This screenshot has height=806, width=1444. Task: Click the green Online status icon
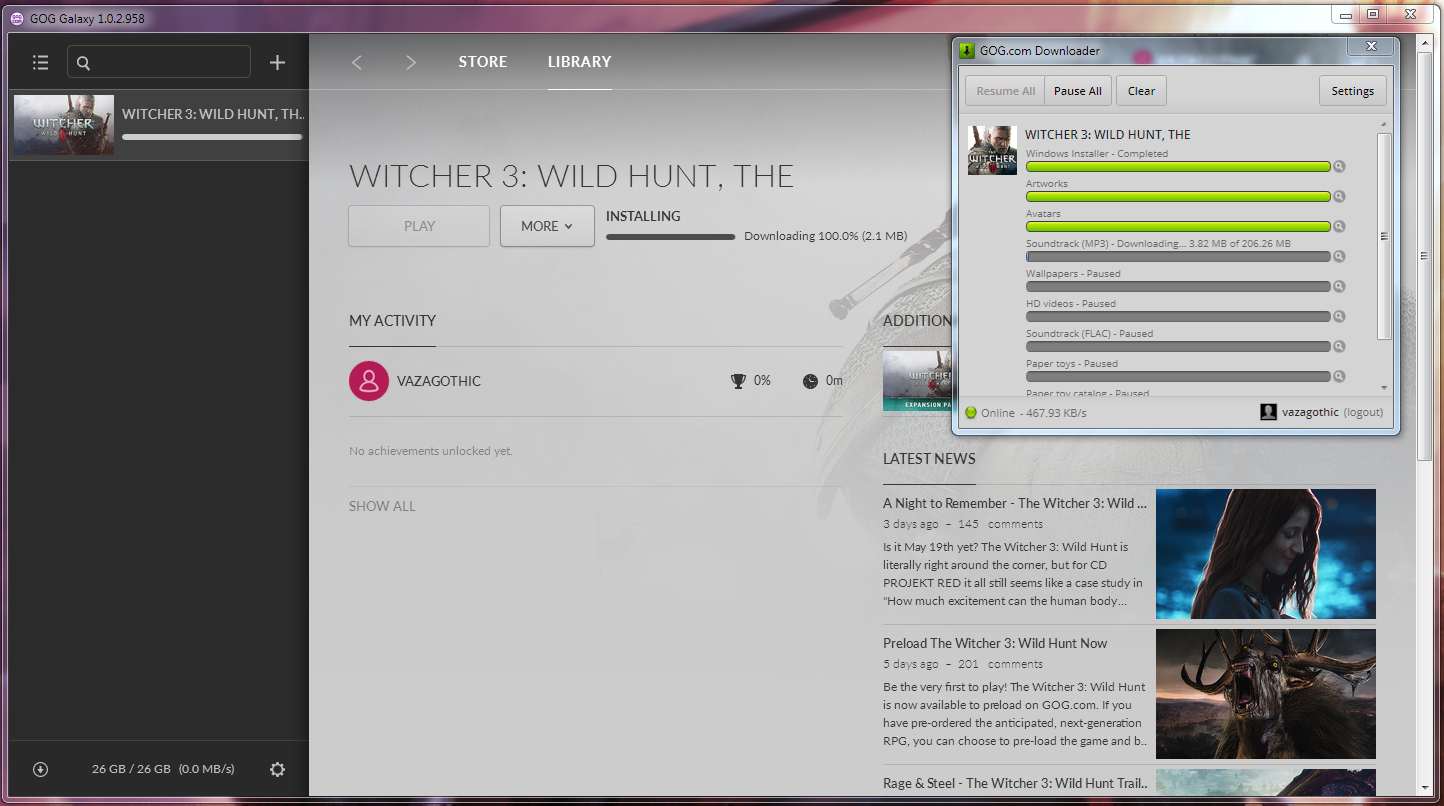(970, 412)
